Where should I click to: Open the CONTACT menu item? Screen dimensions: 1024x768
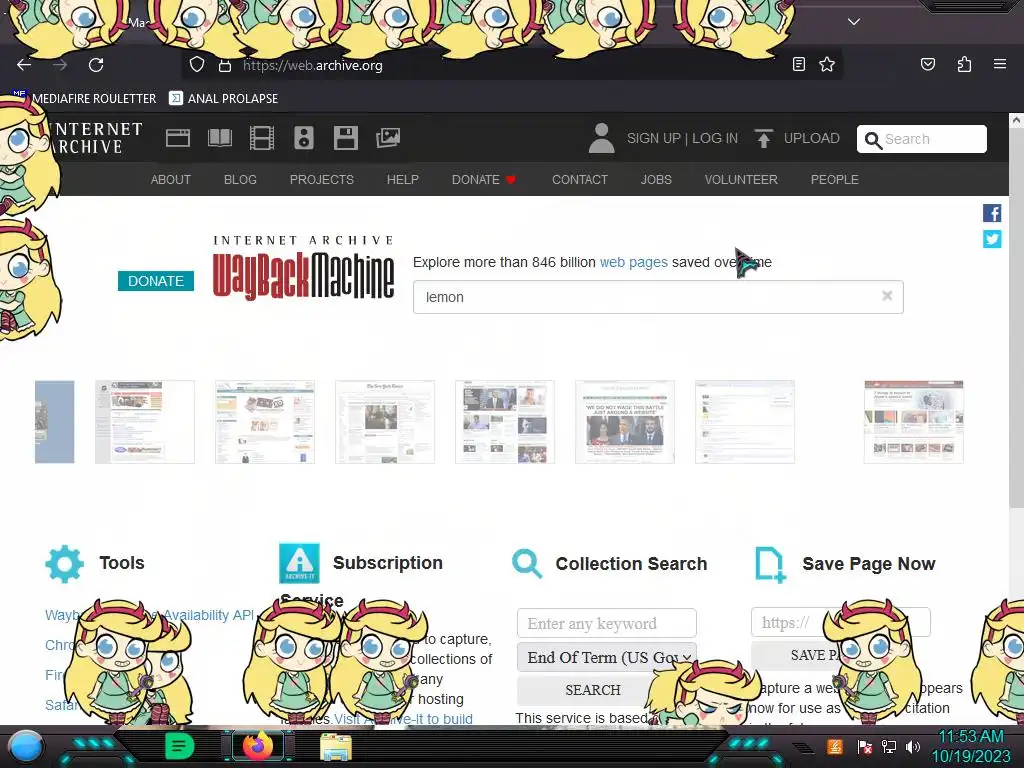point(580,180)
